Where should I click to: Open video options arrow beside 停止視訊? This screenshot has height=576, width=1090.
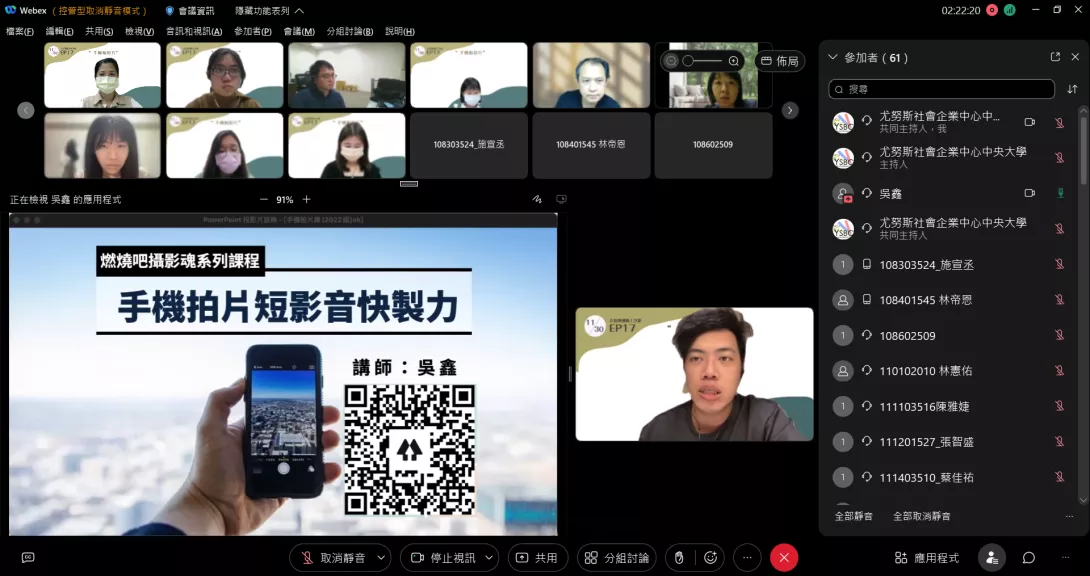point(489,557)
